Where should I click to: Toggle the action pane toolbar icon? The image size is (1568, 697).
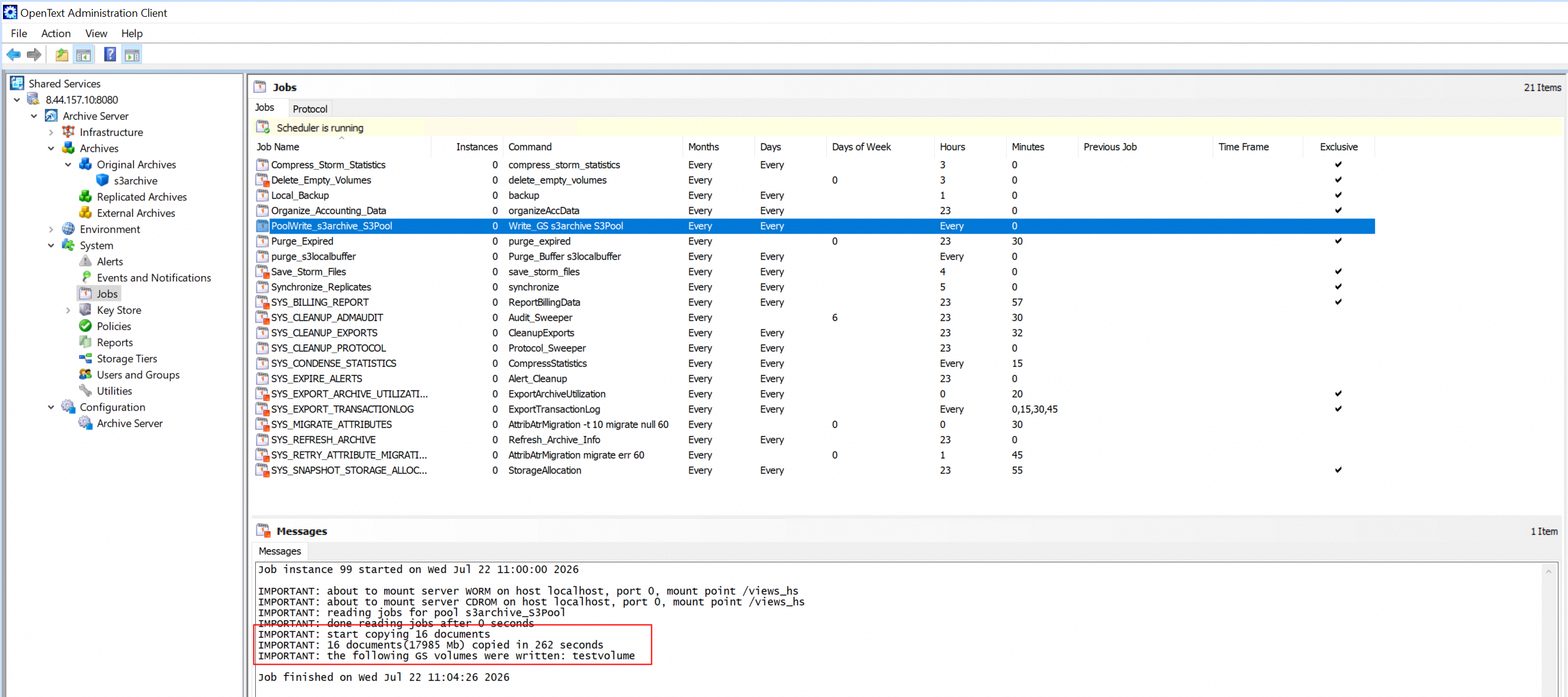coord(132,54)
